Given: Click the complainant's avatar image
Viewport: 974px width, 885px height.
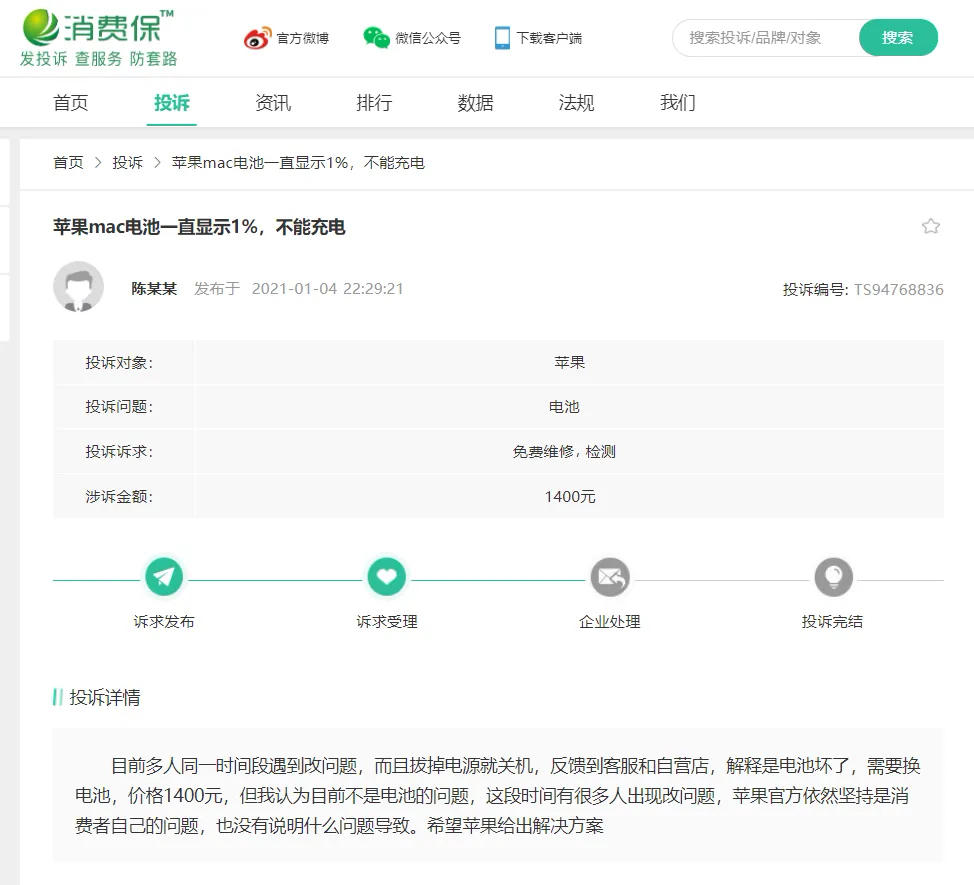Looking at the screenshot, I should point(79,288).
